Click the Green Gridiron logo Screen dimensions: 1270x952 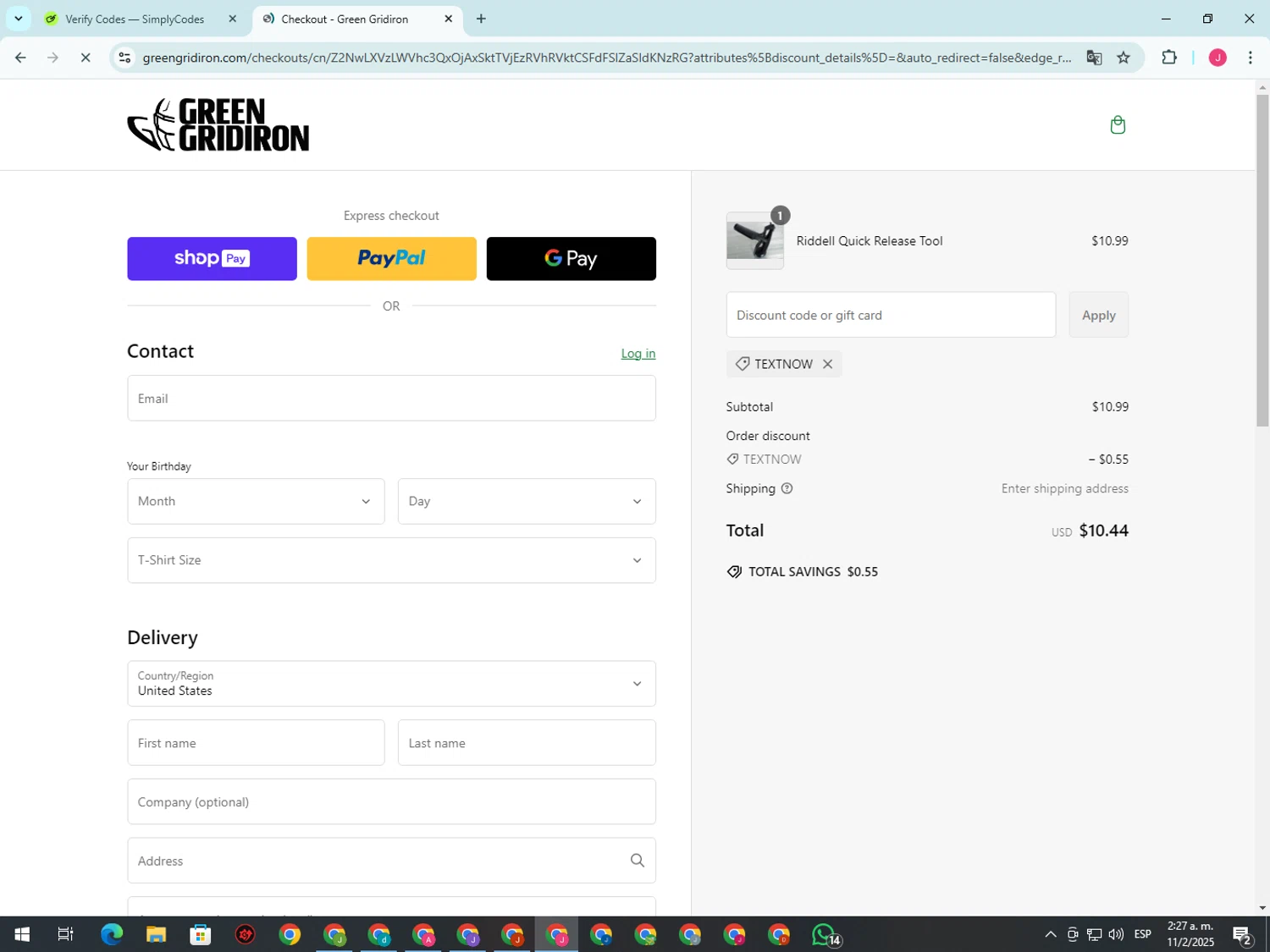tap(218, 125)
